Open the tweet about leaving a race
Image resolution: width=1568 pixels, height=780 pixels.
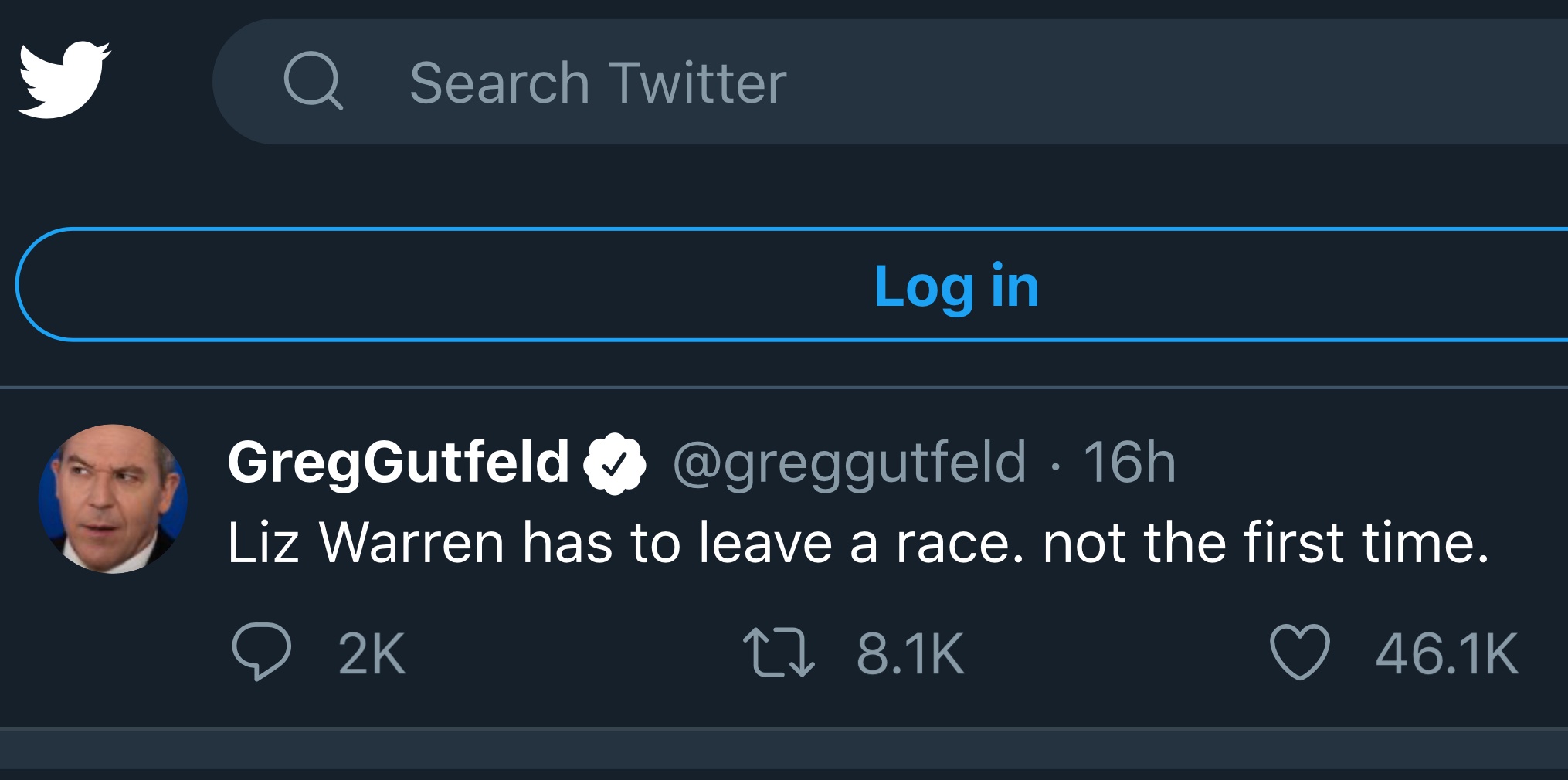[857, 543]
